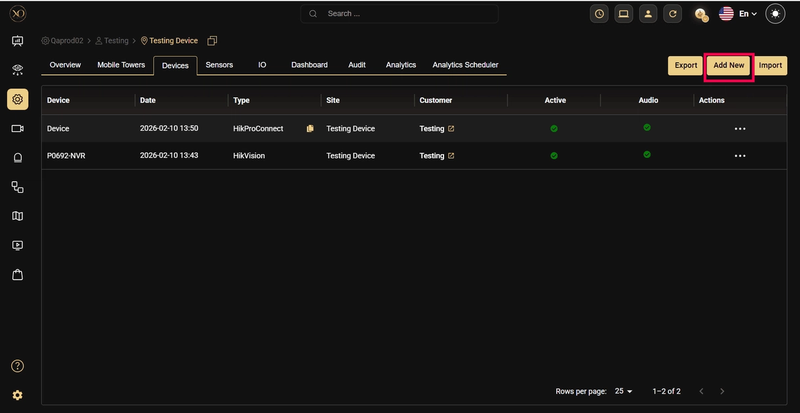800x413 pixels.
Task: Open the connected squares workflow sidebar icon
Action: point(17,187)
